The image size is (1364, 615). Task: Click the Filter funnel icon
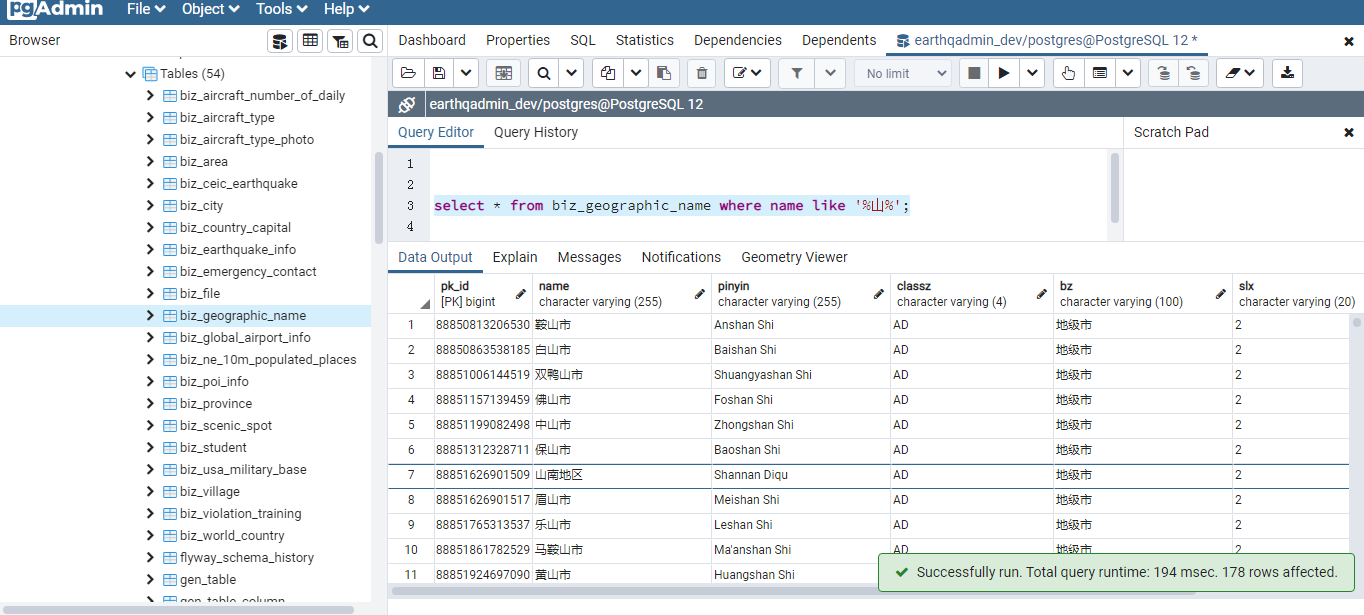(x=797, y=73)
